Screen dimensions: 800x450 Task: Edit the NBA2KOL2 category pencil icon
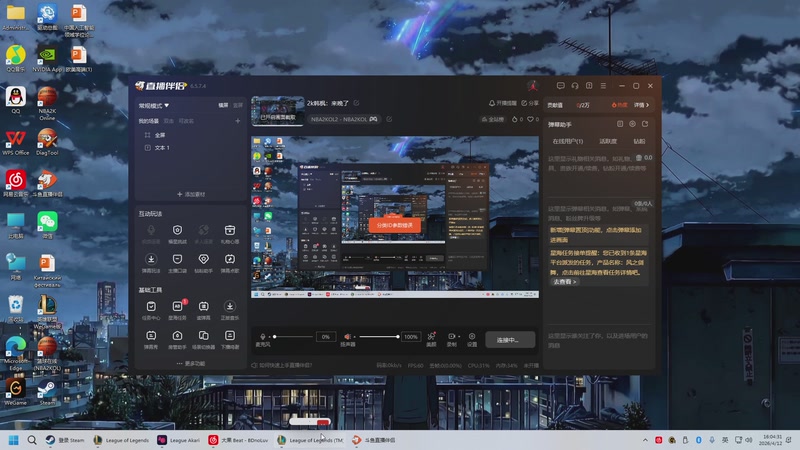click(389, 119)
